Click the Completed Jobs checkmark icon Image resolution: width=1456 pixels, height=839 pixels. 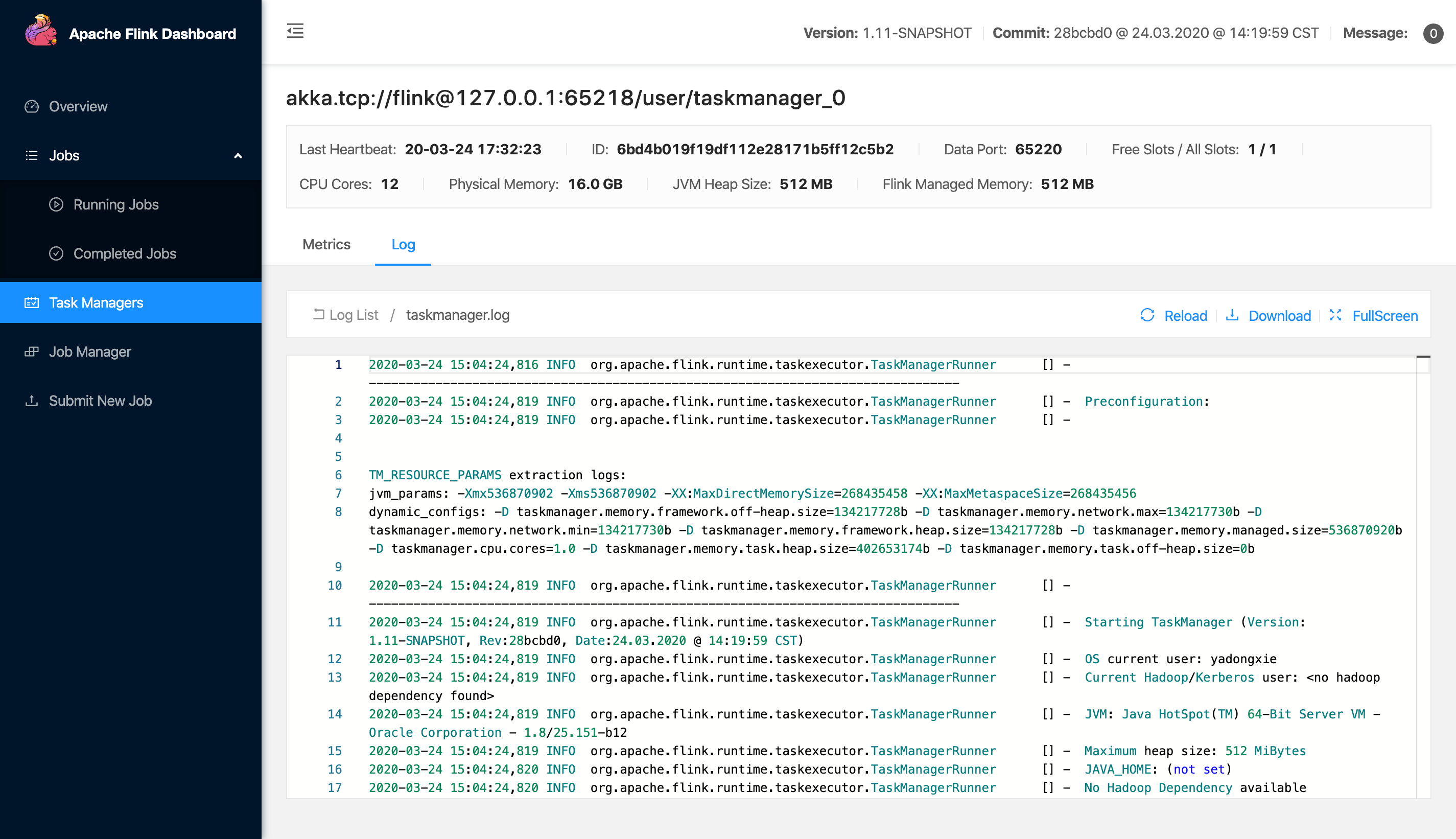(56, 253)
